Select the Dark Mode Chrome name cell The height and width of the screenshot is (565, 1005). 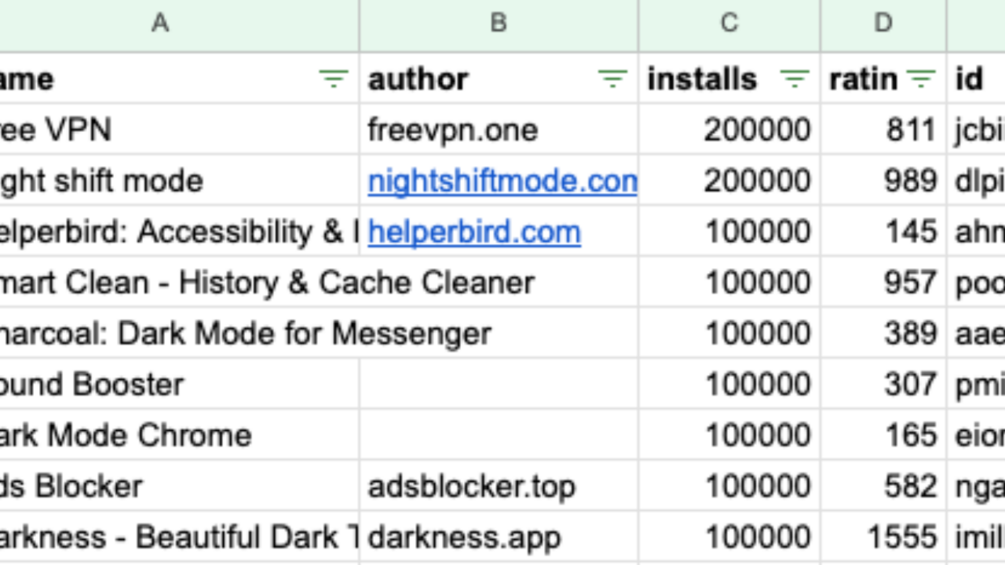pos(179,436)
